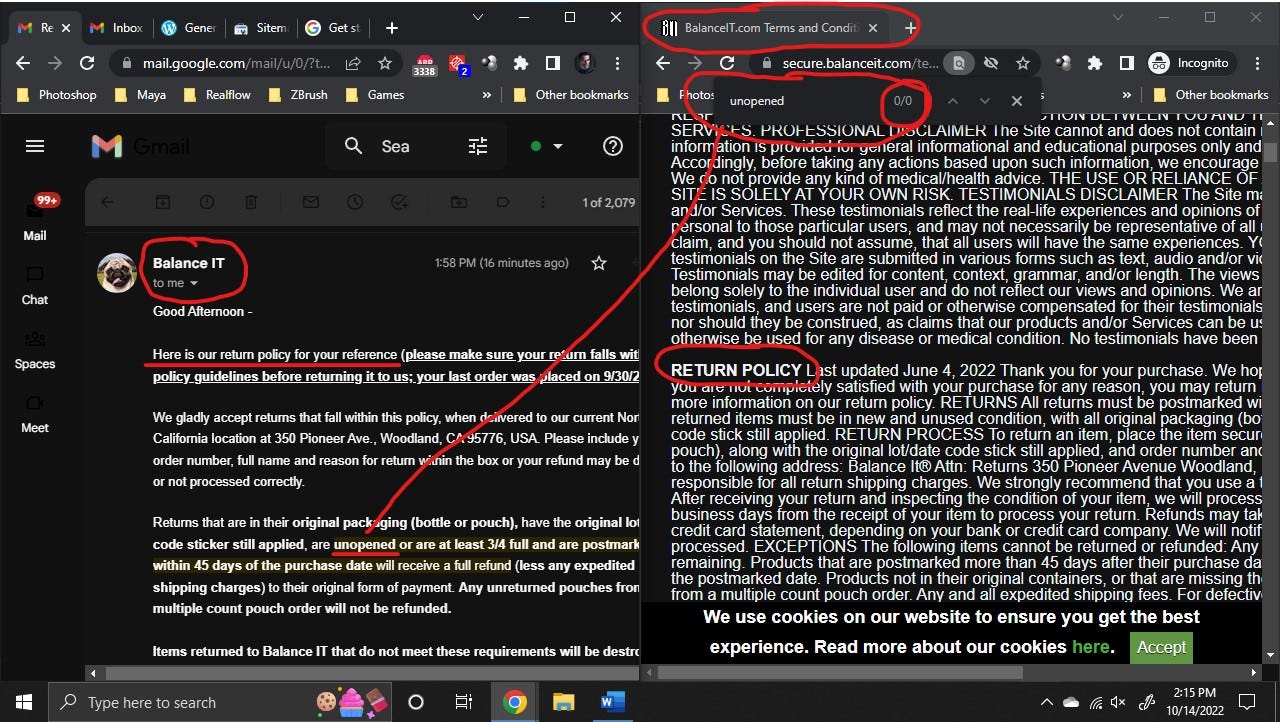This screenshot has width=1280, height=722.
Task: Click the find-in-page lens icon in balanceit address bar
Action: [x=959, y=63]
